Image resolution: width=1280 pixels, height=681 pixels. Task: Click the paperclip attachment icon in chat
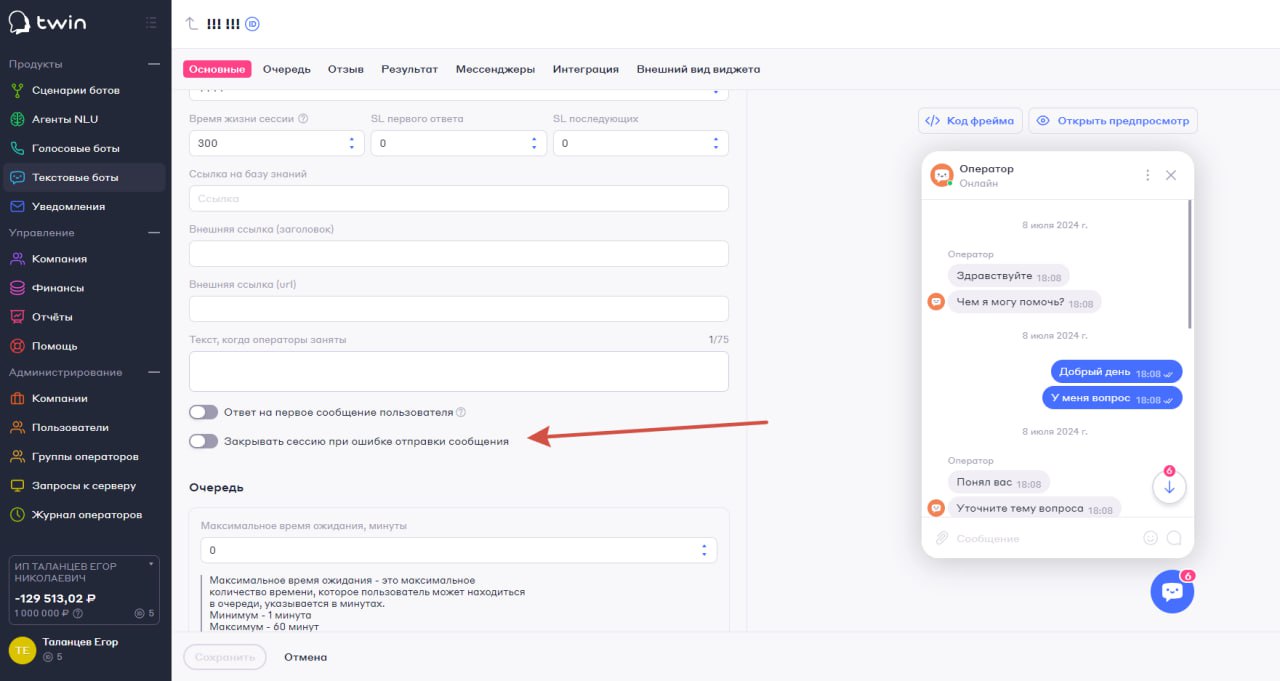[x=941, y=538]
